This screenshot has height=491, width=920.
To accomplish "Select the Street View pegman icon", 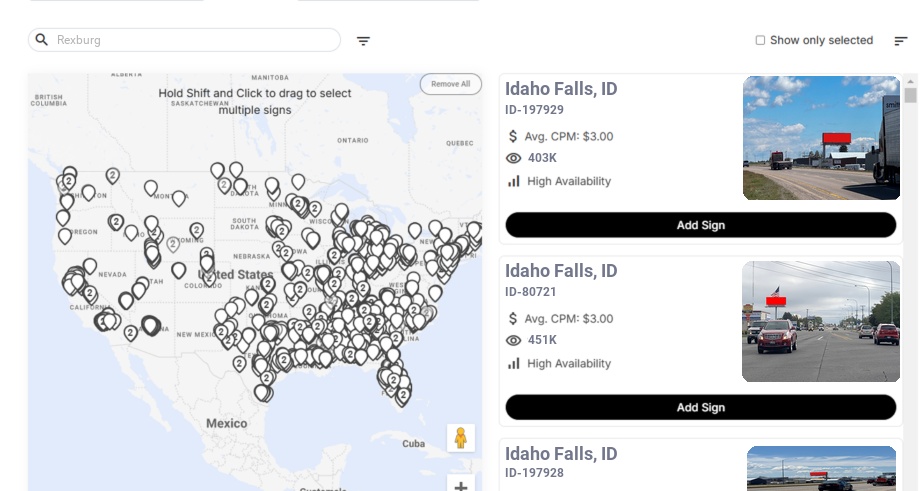I will coord(460,438).
